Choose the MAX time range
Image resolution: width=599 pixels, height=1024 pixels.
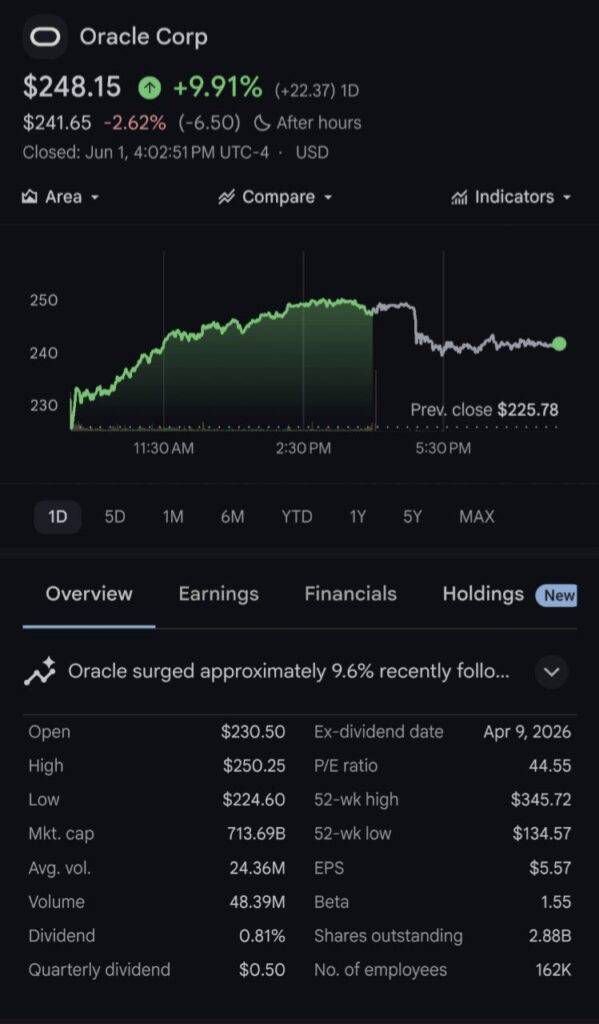[x=477, y=517]
